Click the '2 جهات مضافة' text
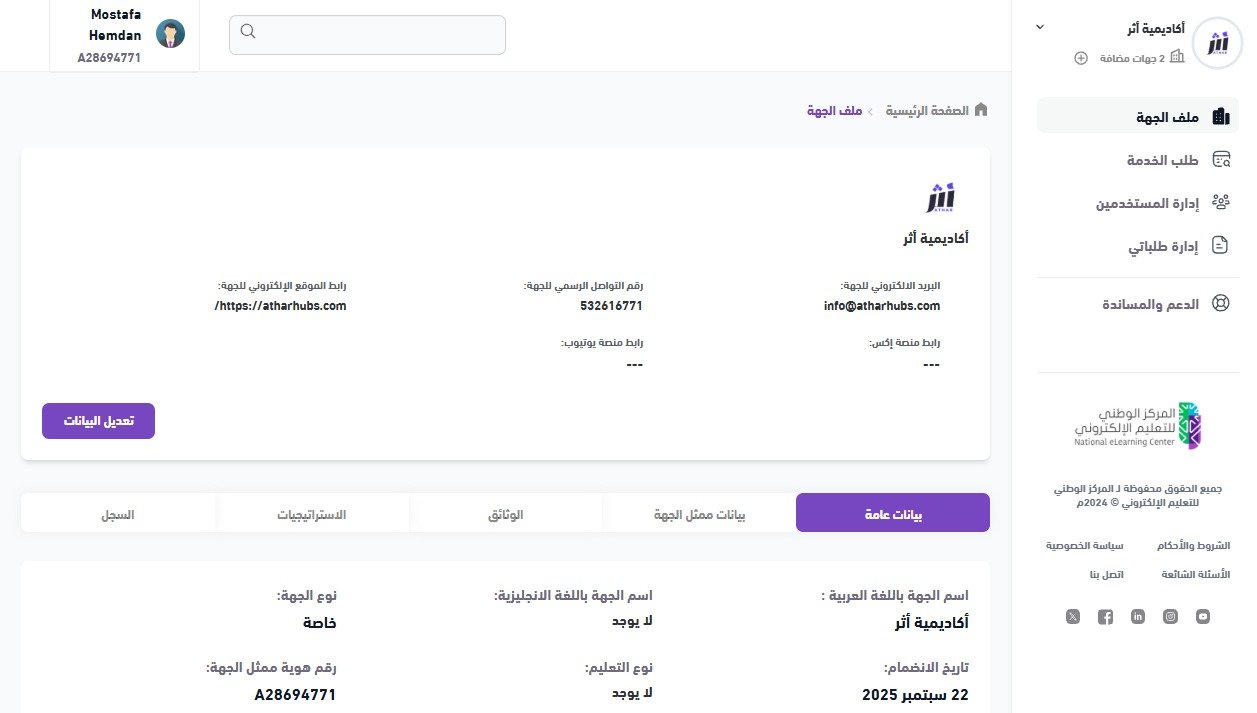1257x713 pixels. click(1132, 58)
